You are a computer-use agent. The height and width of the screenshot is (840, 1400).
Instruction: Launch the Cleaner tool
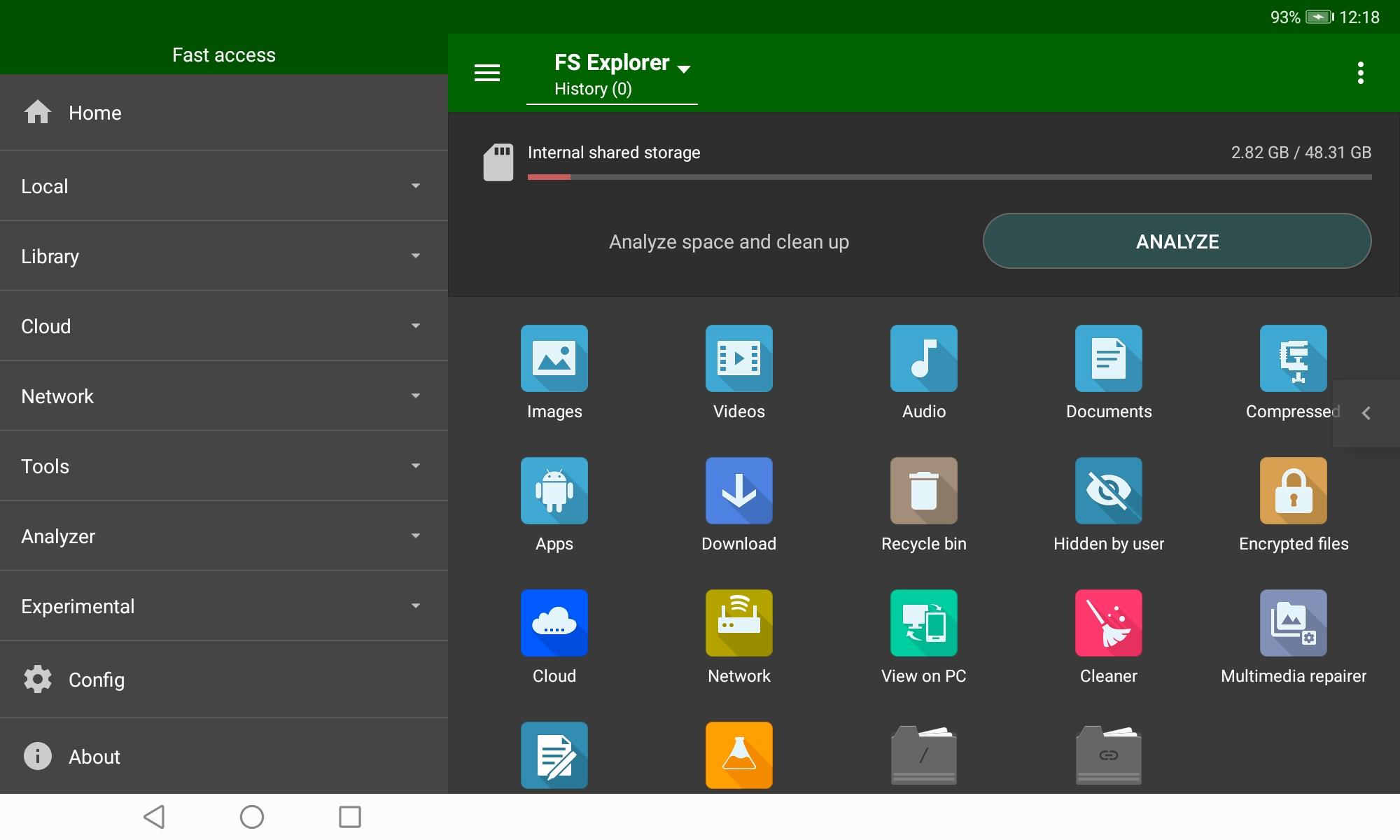click(1108, 623)
